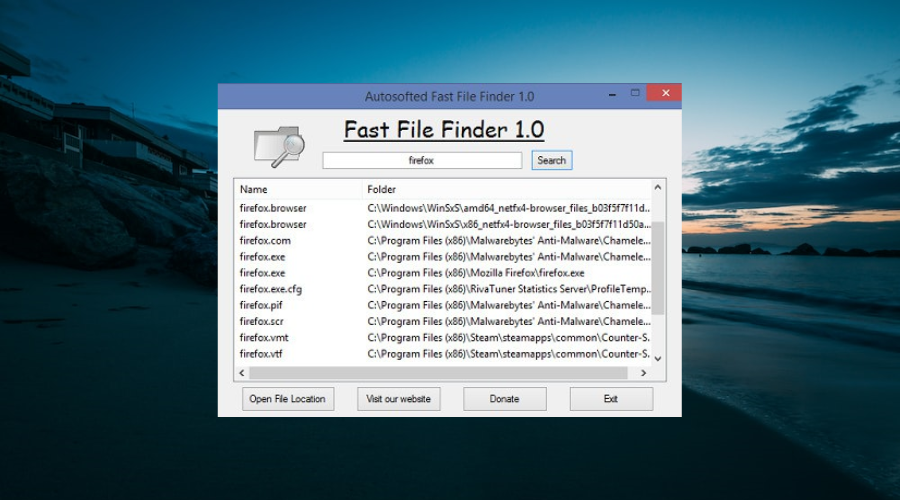The image size is (900, 500).
Task: Click the horizontal scrollbar thumb
Action: point(439,373)
